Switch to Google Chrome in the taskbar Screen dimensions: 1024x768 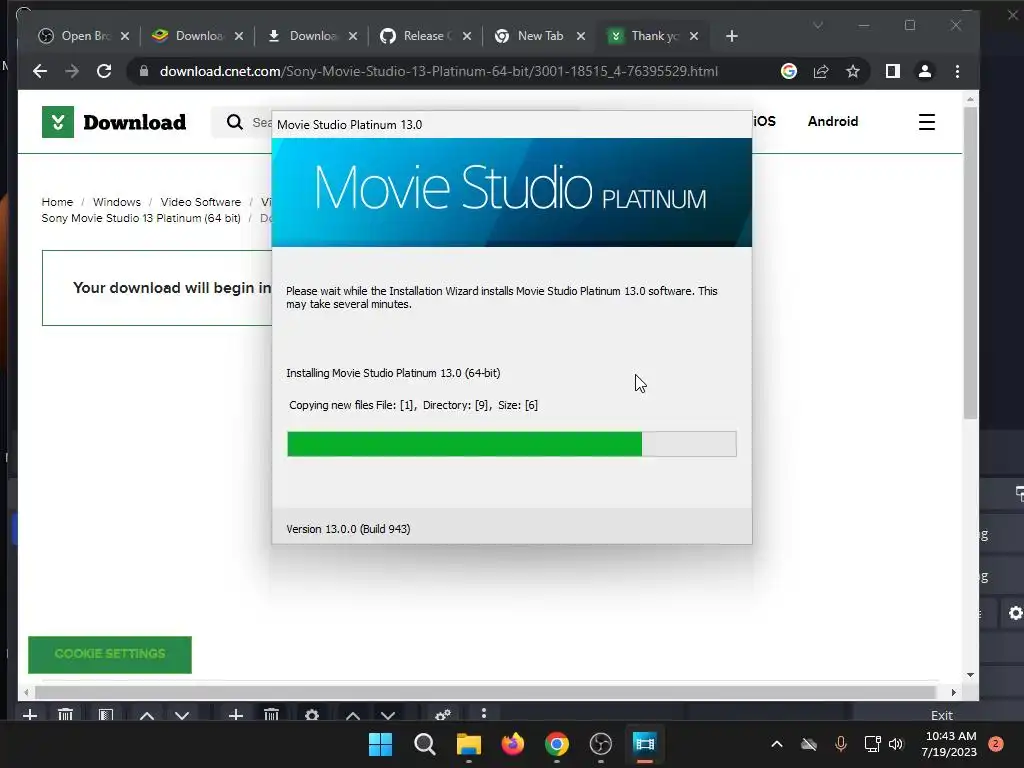(x=556, y=744)
